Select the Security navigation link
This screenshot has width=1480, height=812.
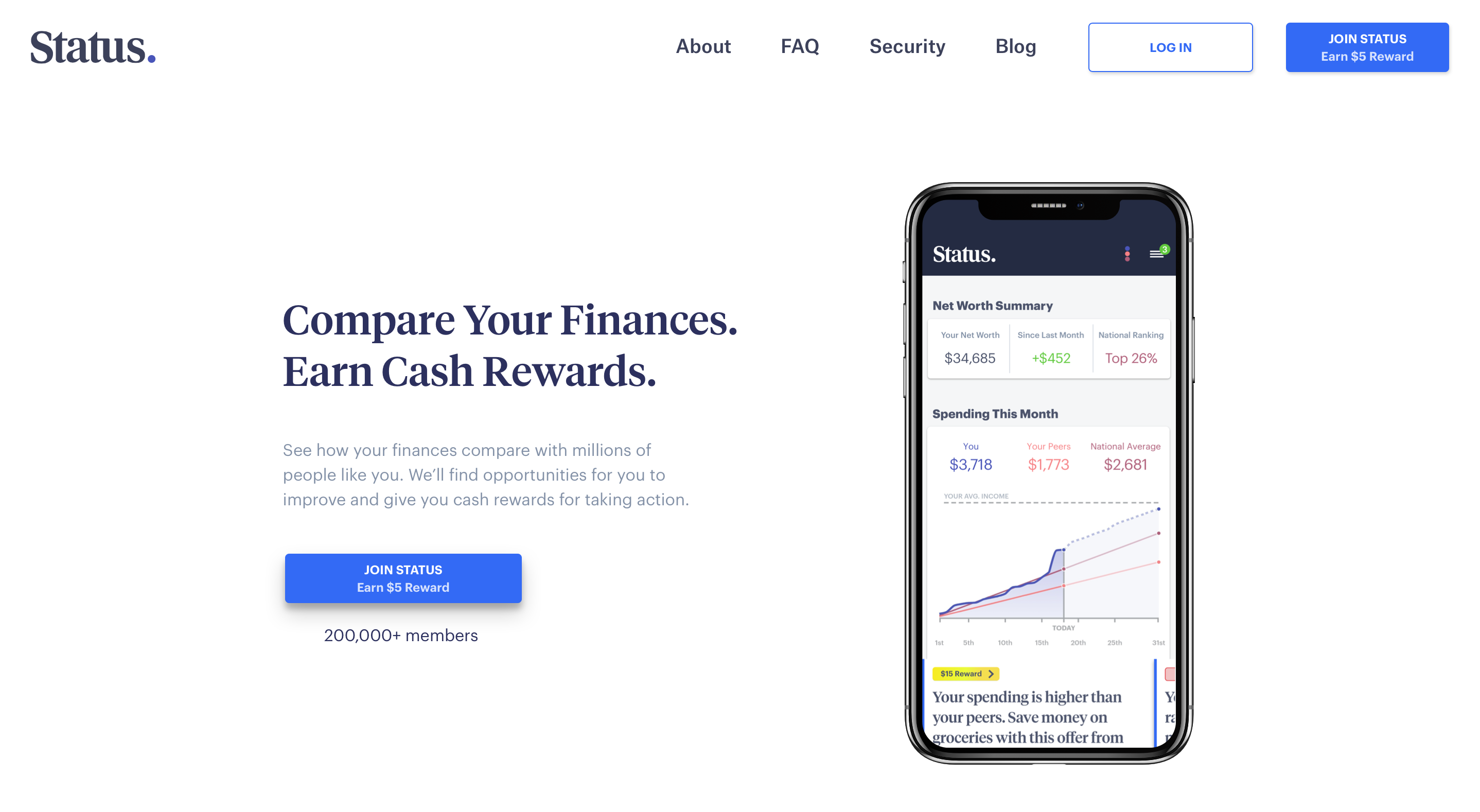pos(907,47)
